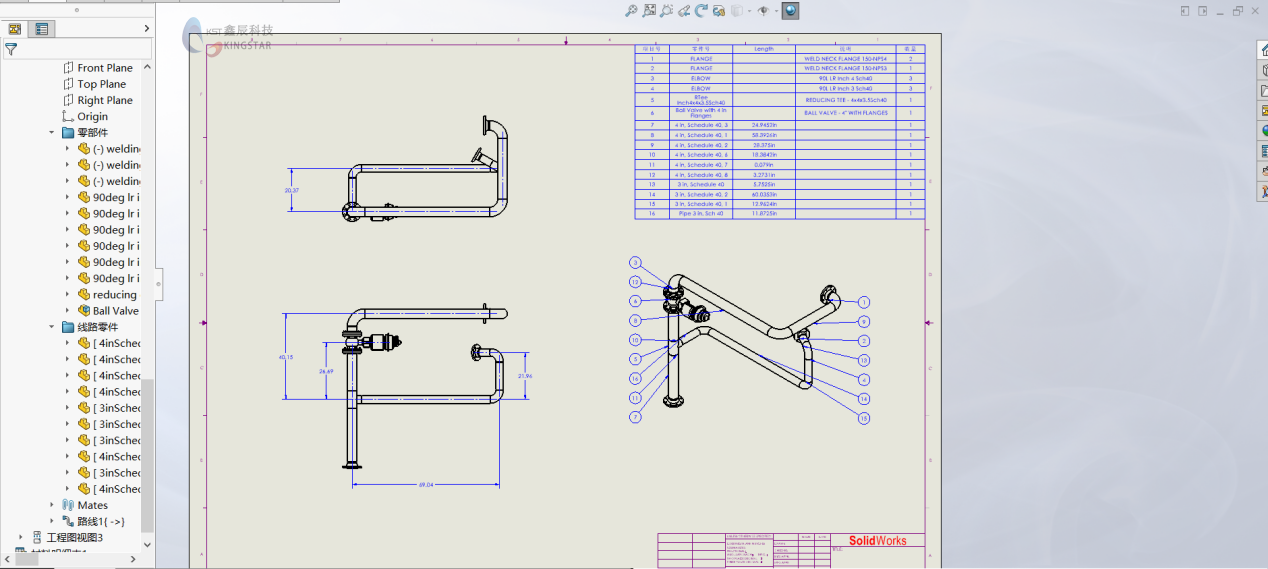
Task: Open the Display Style dropdown arrow
Action: [x=749, y=11]
